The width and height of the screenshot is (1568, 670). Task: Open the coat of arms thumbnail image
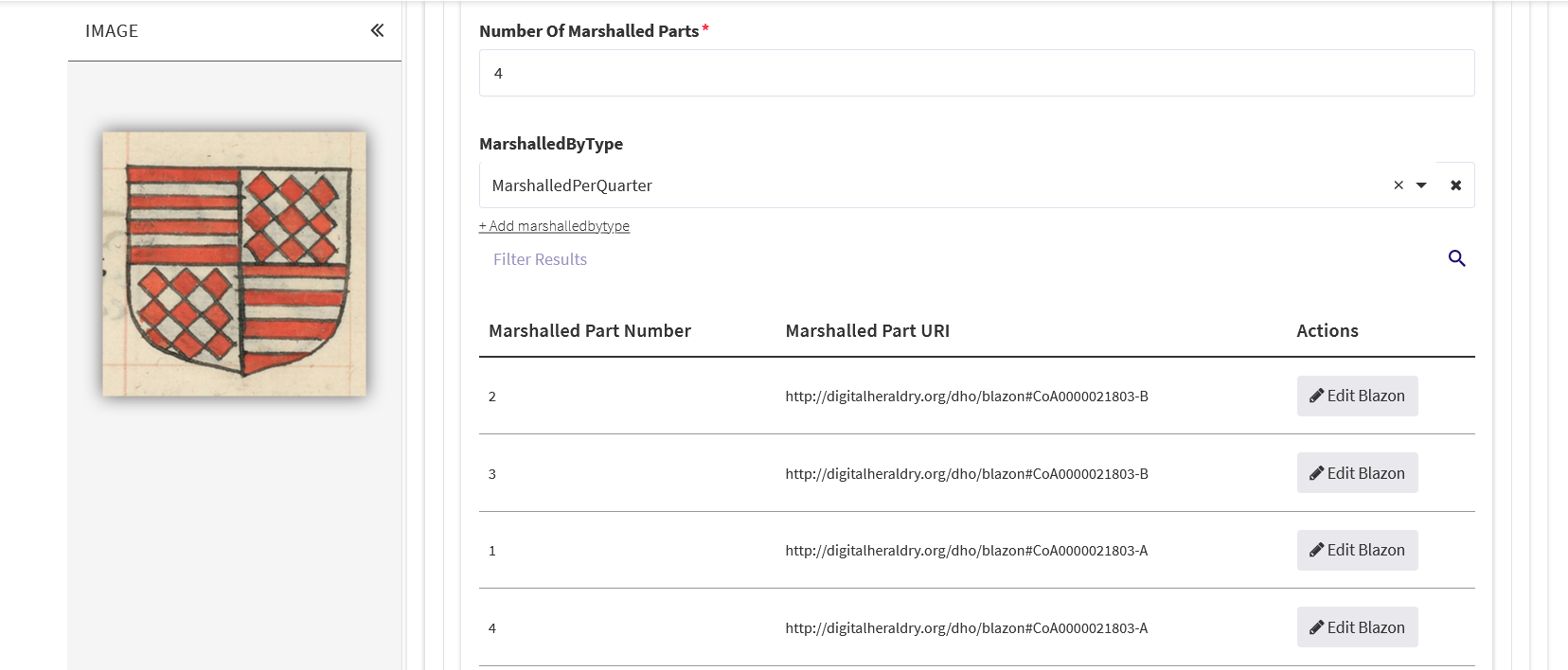tap(234, 265)
